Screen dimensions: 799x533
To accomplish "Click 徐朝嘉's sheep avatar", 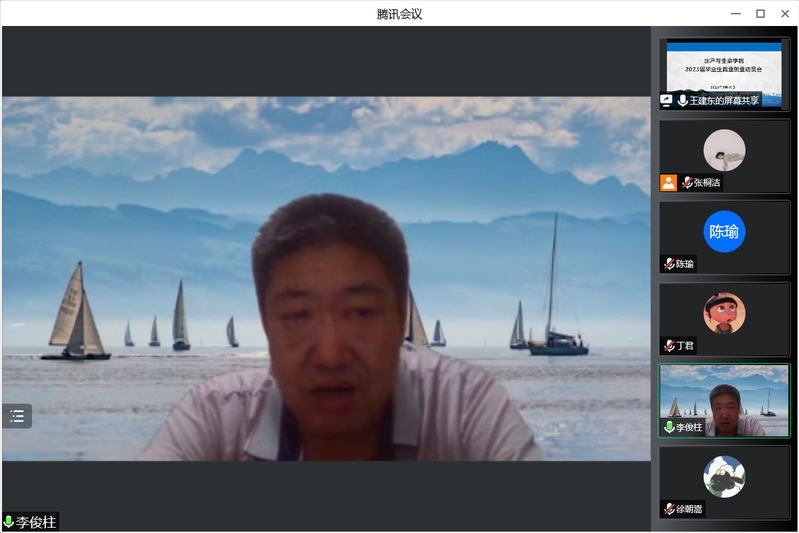I will point(724,476).
